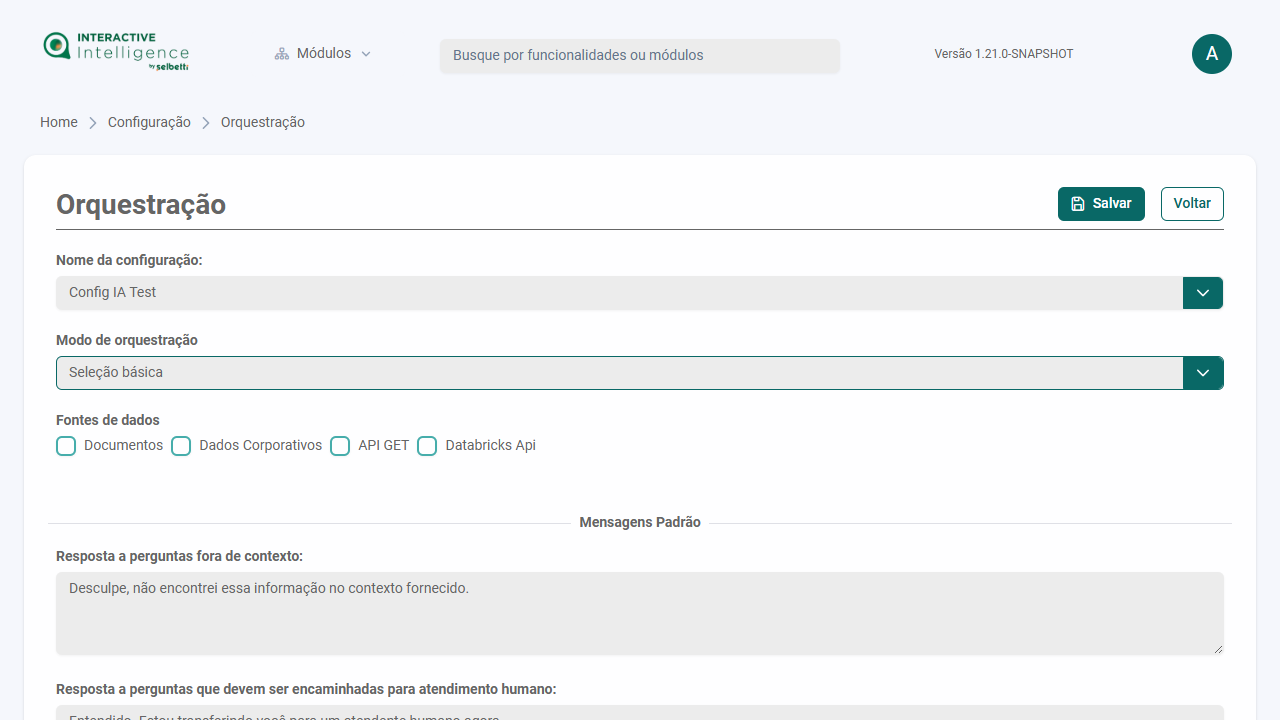Image resolution: width=1280 pixels, height=720 pixels.
Task: Click the Fontes de dados label
Action: [108, 420]
